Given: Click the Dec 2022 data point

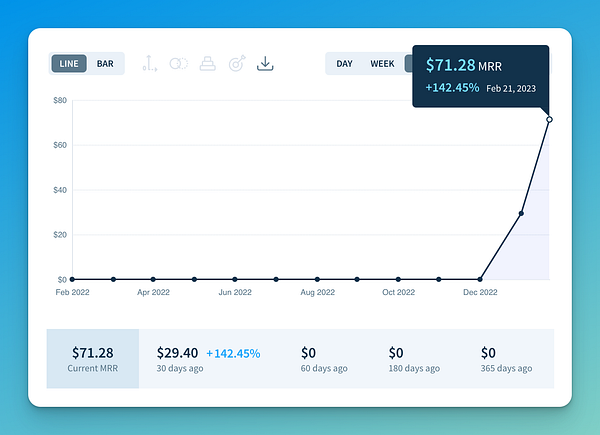Looking at the screenshot, I should [x=480, y=279].
